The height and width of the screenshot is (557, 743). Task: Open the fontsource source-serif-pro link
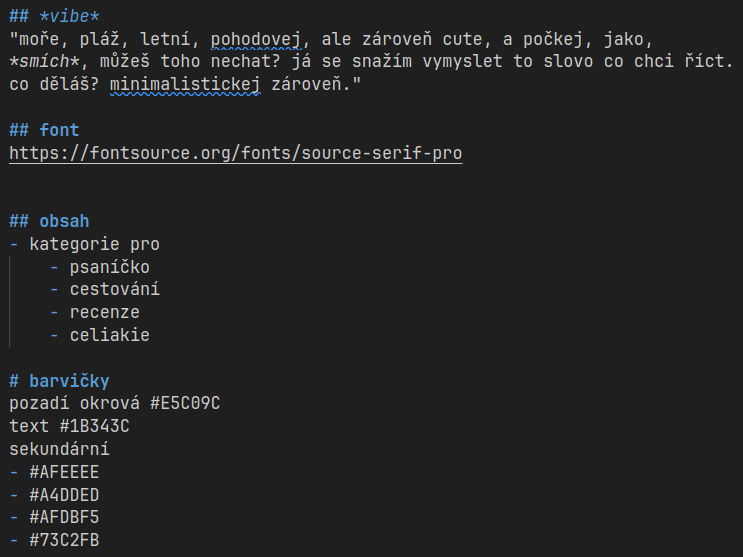235,154
